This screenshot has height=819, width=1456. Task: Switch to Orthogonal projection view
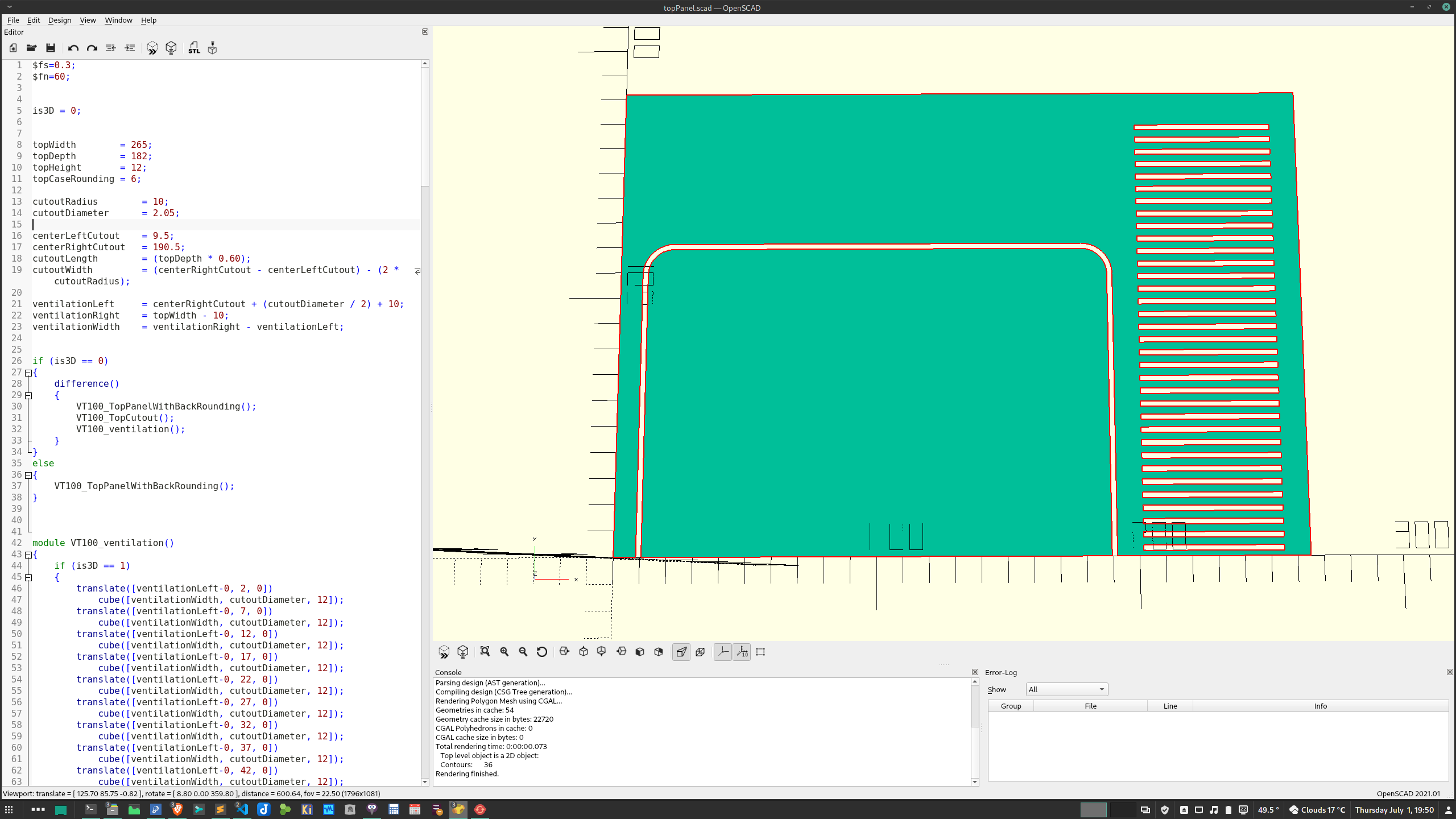click(x=700, y=652)
